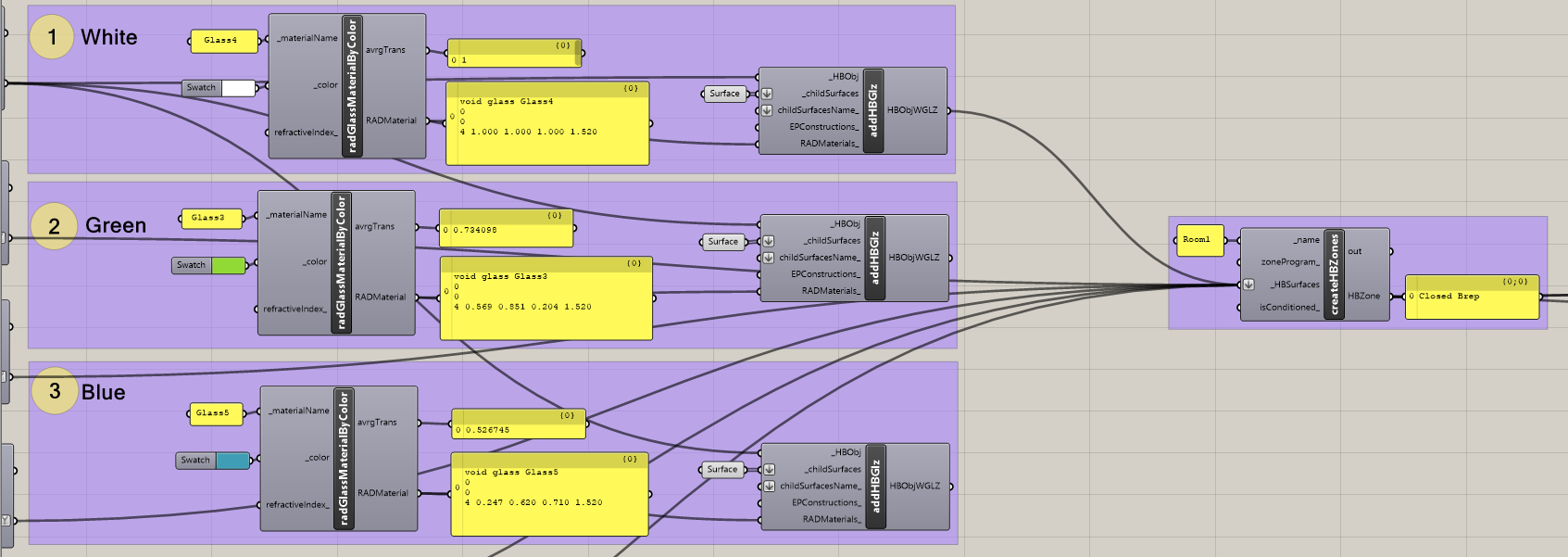Select the Glass5 name panel
This screenshot has height=557, width=1568.
(216, 413)
